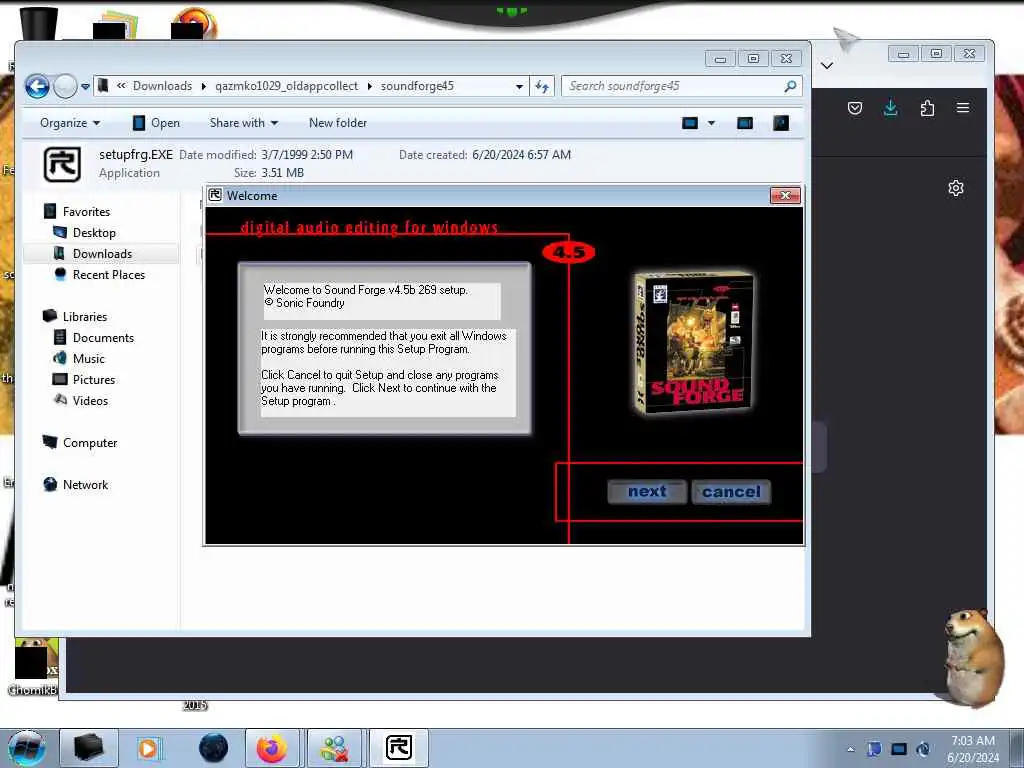Click the Sound Forge box art image
The height and width of the screenshot is (768, 1024).
(692, 343)
